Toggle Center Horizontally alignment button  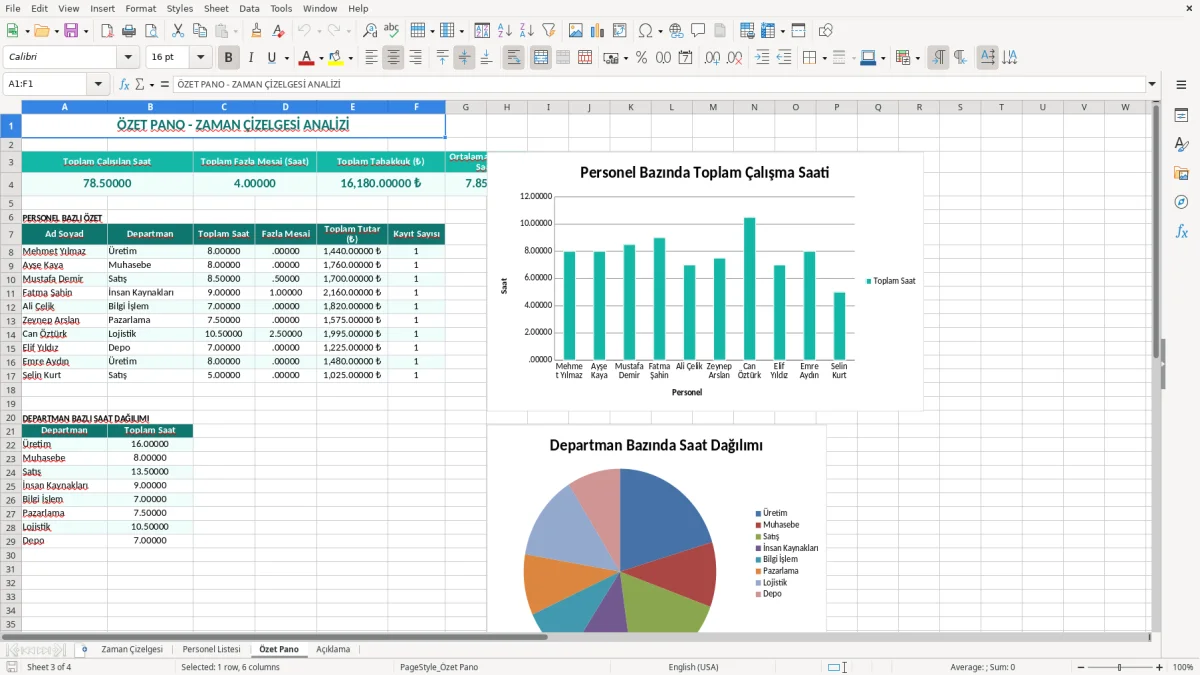pyautogui.click(x=393, y=58)
